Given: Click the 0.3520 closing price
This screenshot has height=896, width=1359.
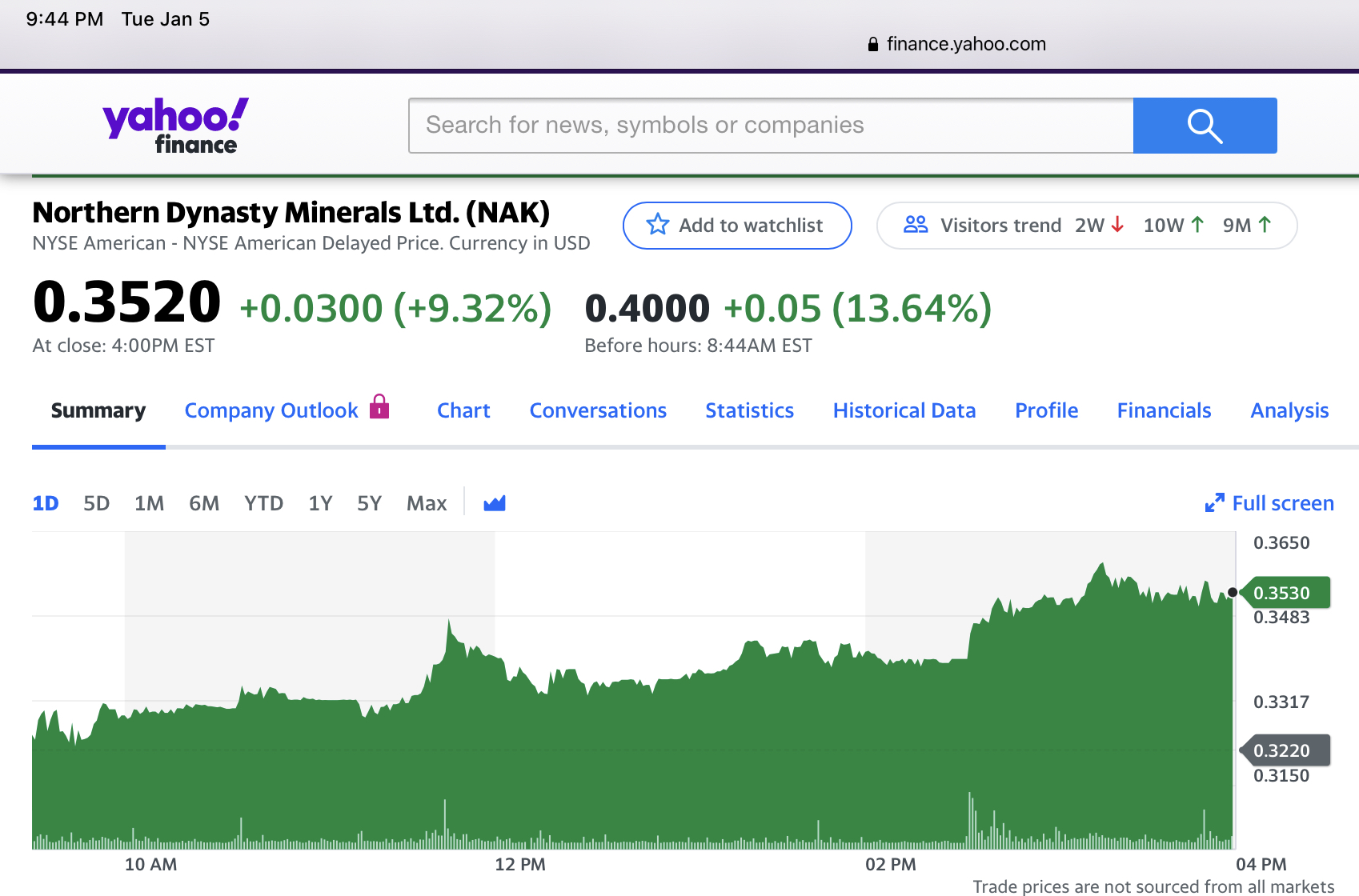Looking at the screenshot, I should 126,302.
